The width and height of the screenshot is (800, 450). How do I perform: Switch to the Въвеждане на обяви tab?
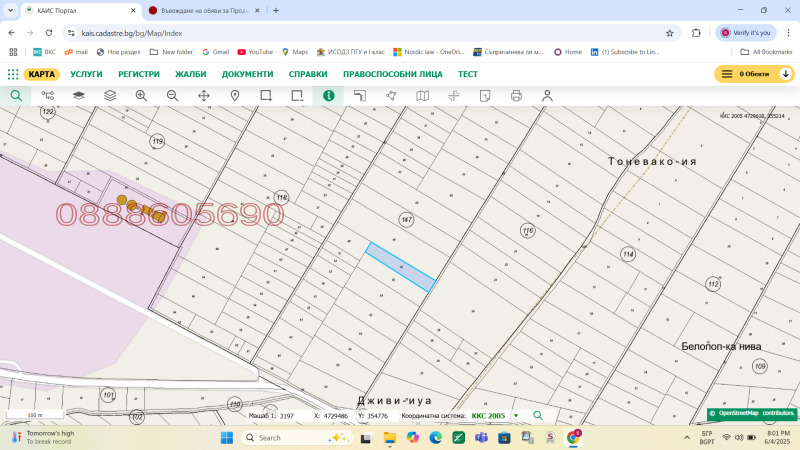point(204,11)
